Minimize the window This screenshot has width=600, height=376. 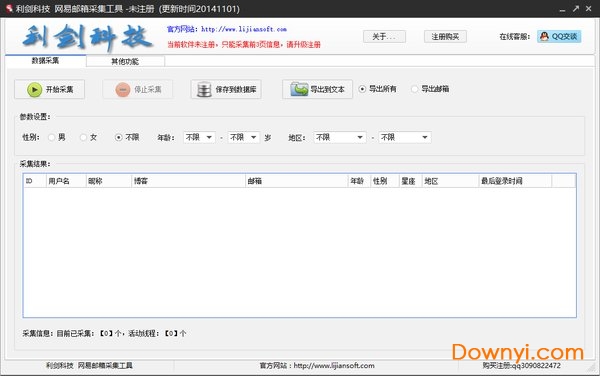(562, 9)
